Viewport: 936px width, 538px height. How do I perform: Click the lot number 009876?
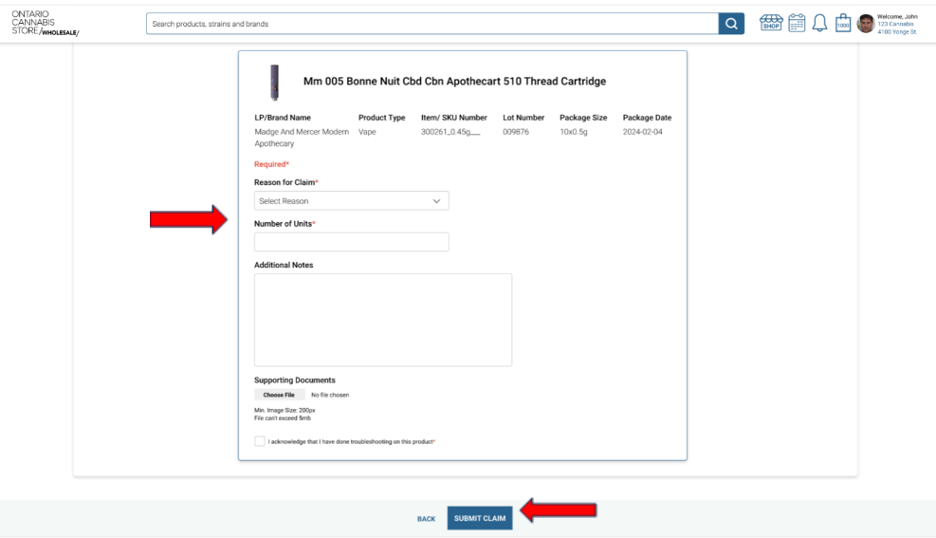click(x=516, y=132)
